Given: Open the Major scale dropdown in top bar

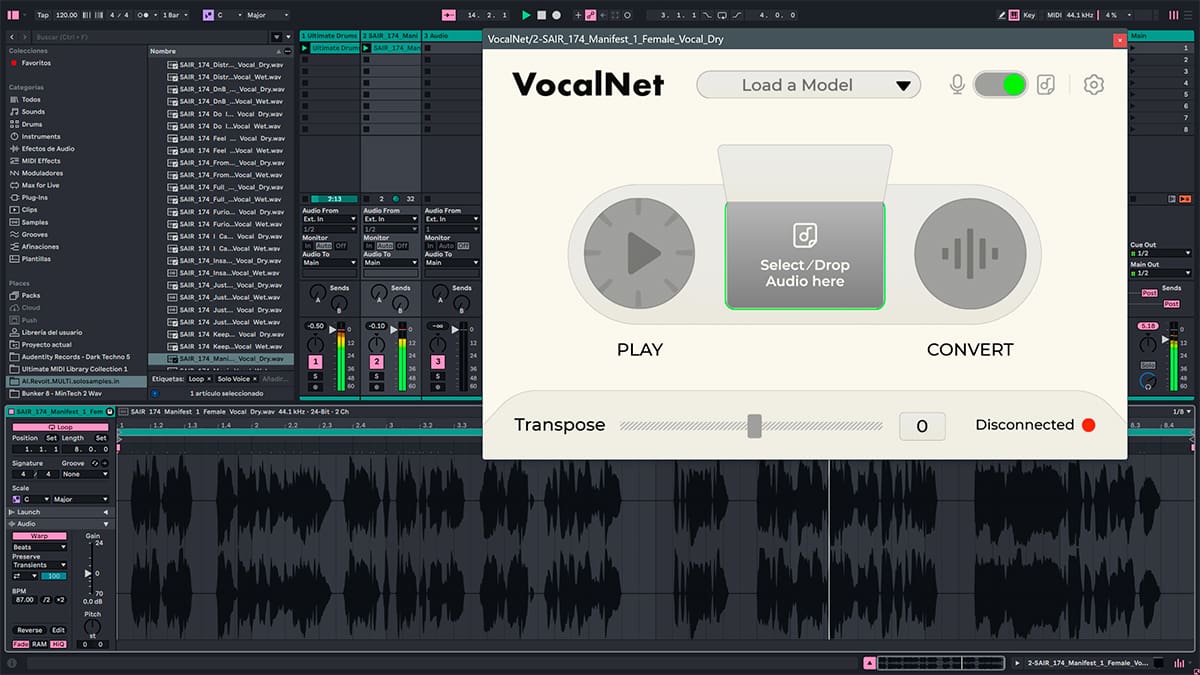Looking at the screenshot, I should 269,15.
